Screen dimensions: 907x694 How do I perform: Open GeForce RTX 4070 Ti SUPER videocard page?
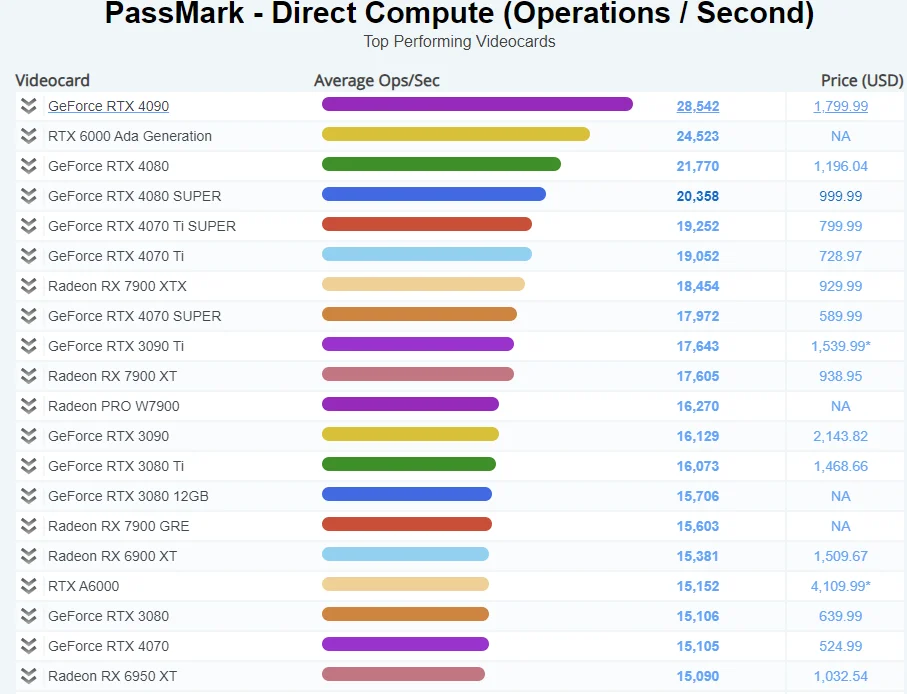(142, 226)
